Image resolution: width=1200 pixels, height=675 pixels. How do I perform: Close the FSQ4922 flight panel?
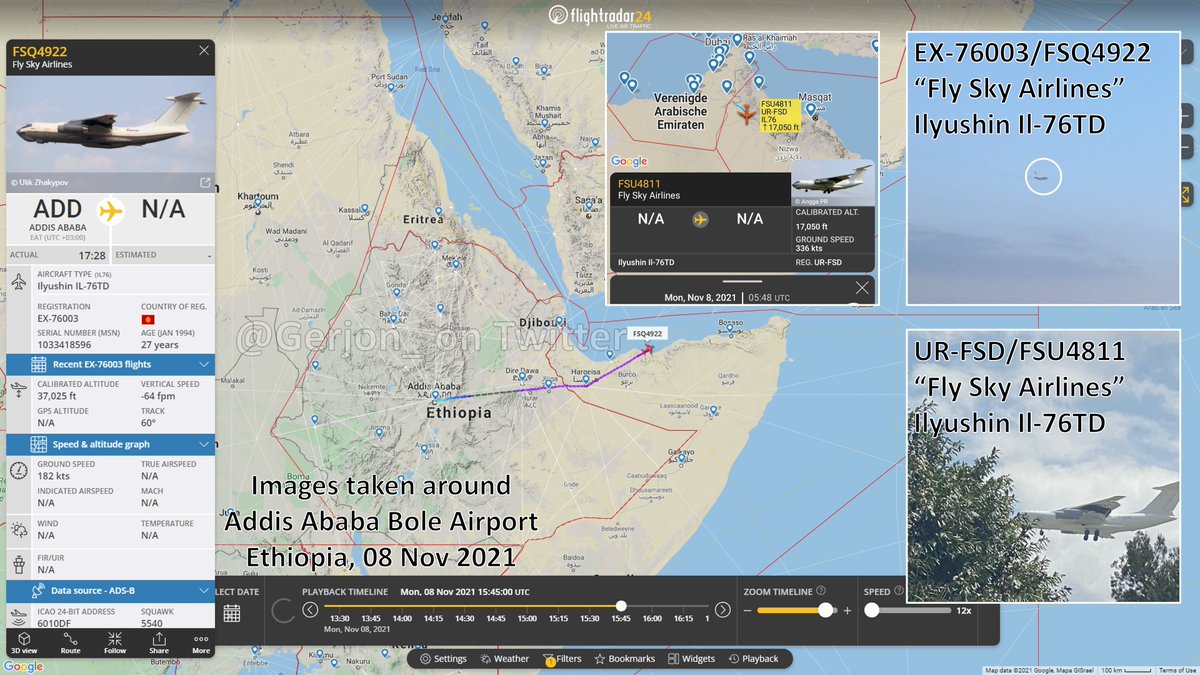click(204, 50)
